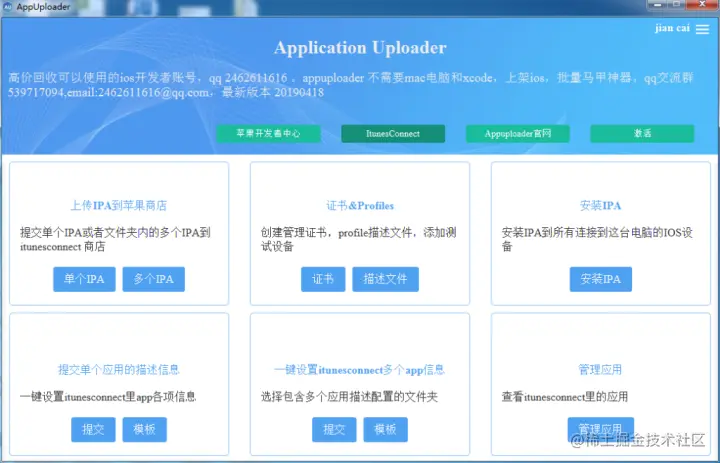Viewport: 720px width, 463px height.
Task: Click 提交 under 一键设置itunesconnect多个app信息
Action: click(x=334, y=429)
